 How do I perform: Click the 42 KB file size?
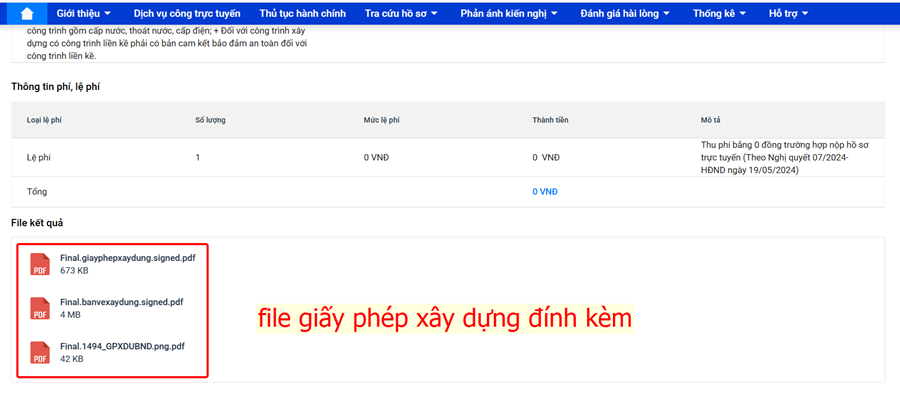[72, 359]
